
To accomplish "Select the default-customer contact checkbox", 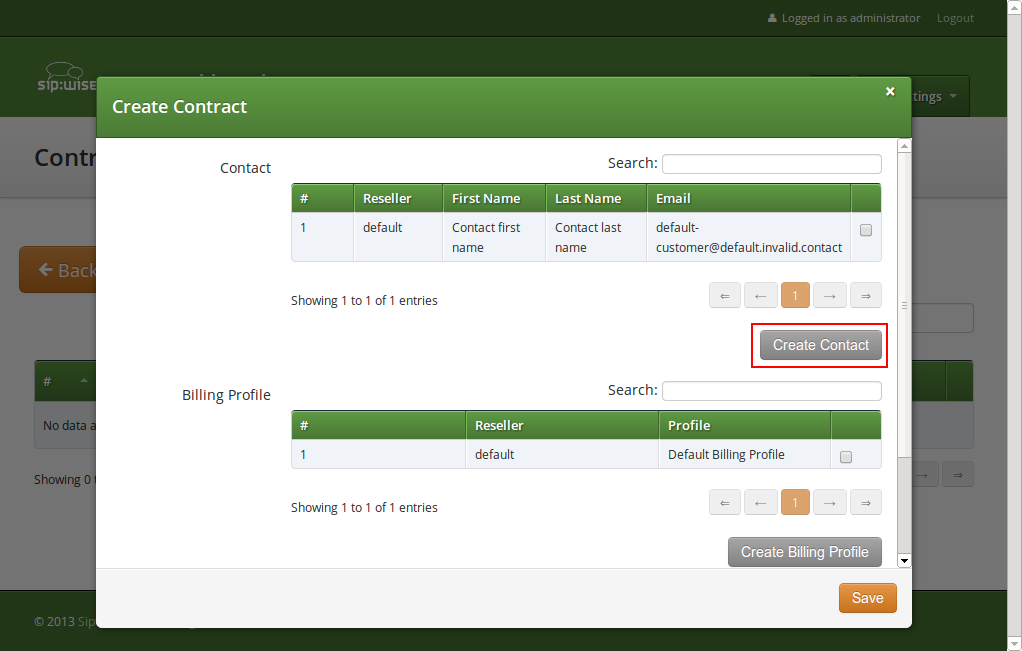I will coord(866,230).
